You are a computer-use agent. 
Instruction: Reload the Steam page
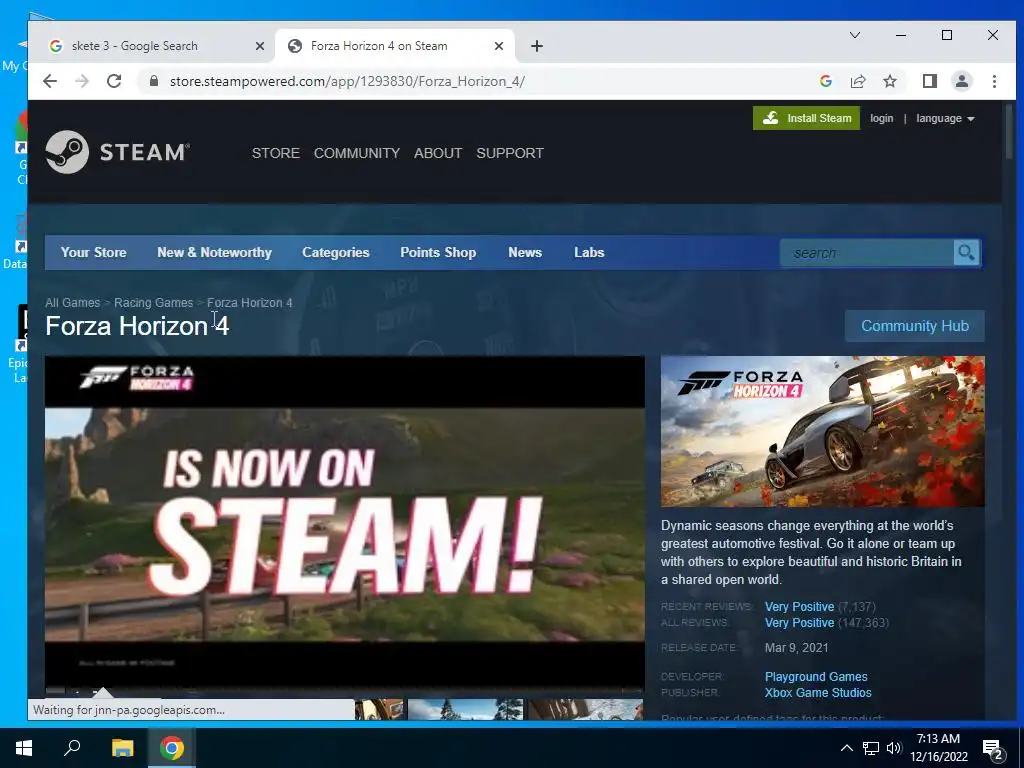coord(114,81)
